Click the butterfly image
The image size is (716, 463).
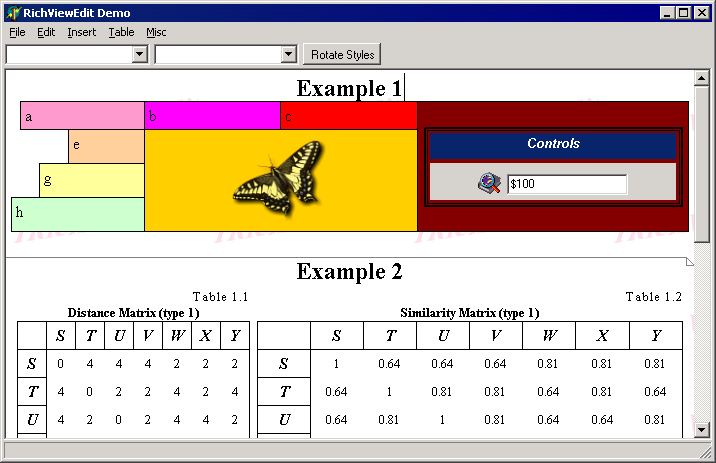click(x=279, y=178)
